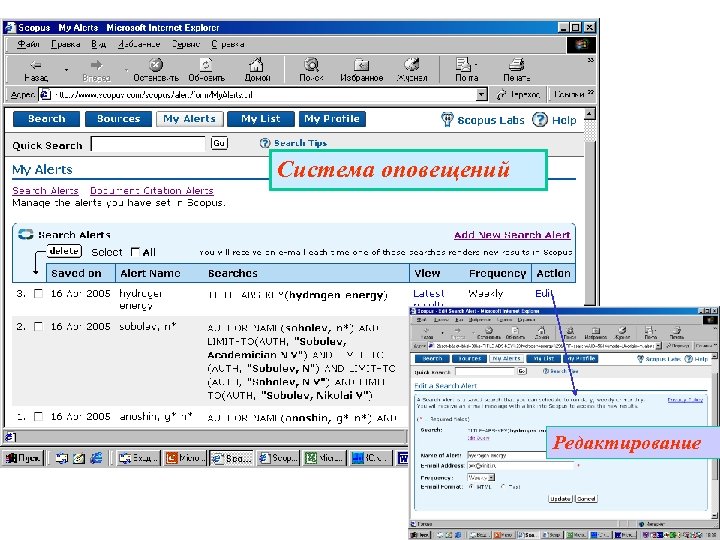
Task: Click the Frequency column header
Action: pyautogui.click(x=497, y=273)
